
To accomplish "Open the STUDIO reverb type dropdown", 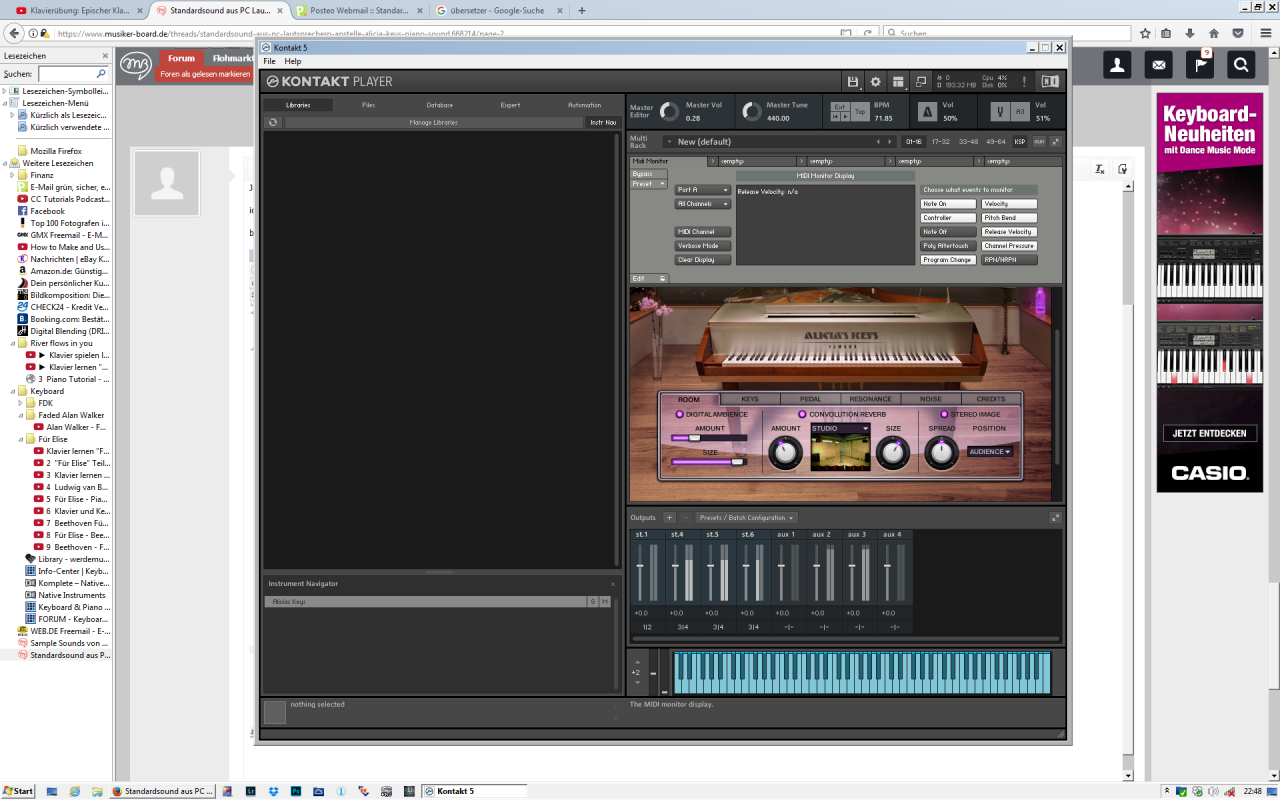I will click(841, 429).
